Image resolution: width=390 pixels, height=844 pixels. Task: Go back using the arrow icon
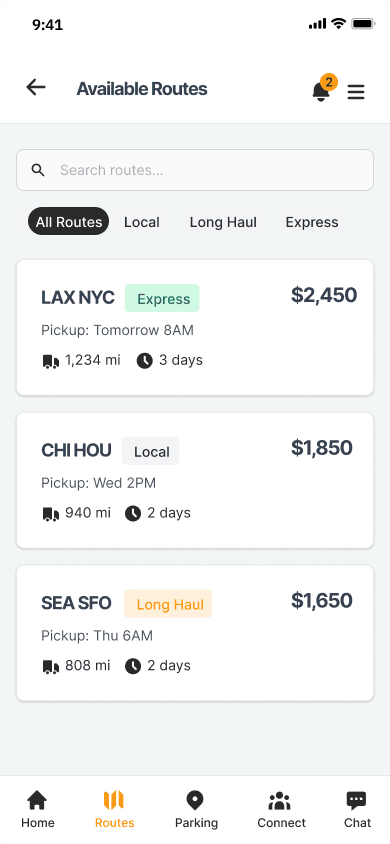click(36, 87)
